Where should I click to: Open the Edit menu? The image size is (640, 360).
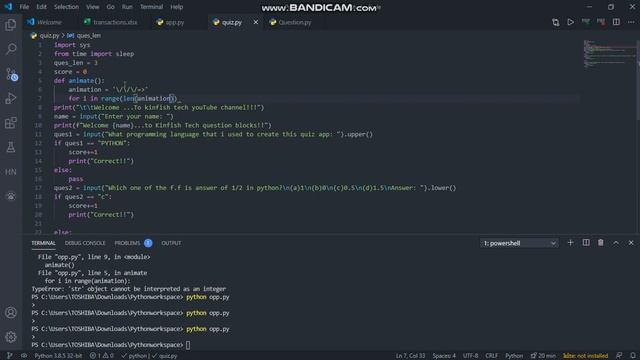(x=41, y=7)
